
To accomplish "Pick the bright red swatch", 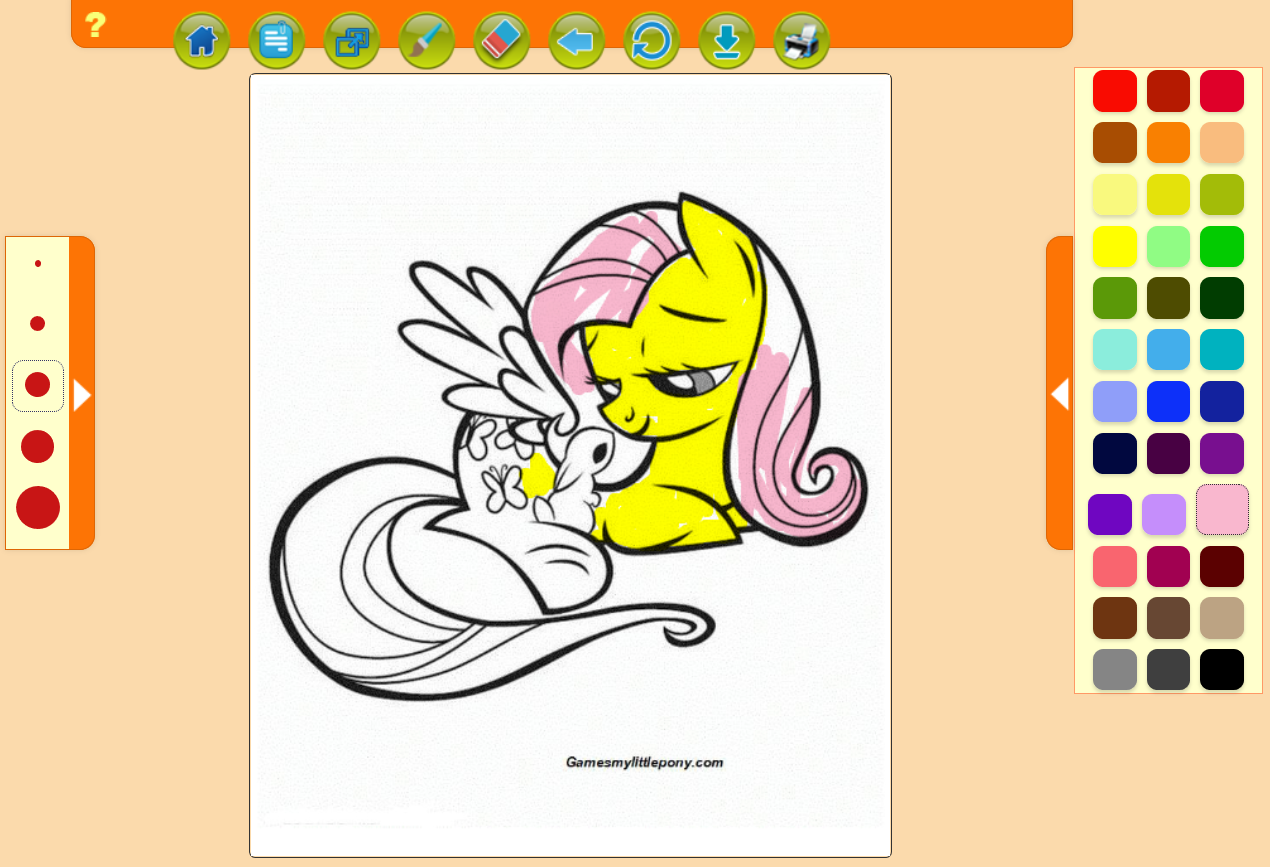I will pyautogui.click(x=1115, y=91).
